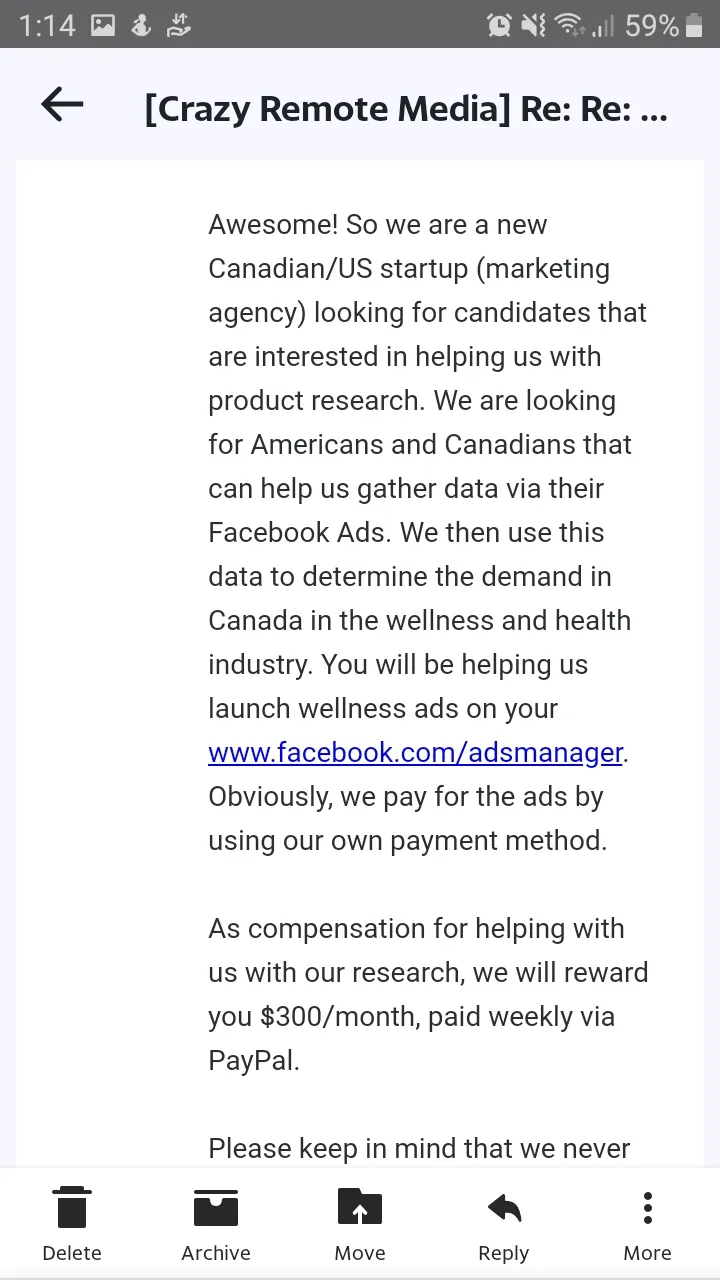
Task: Tap the Archive label in bottom bar
Action: [216, 1253]
